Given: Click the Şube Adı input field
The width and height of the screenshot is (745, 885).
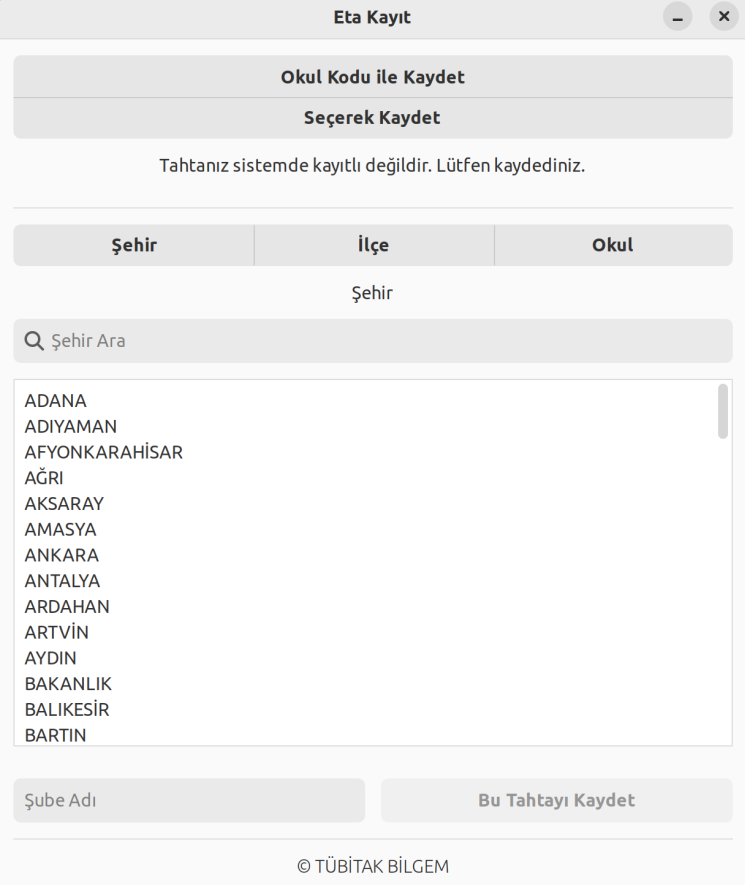Looking at the screenshot, I should [x=189, y=800].
